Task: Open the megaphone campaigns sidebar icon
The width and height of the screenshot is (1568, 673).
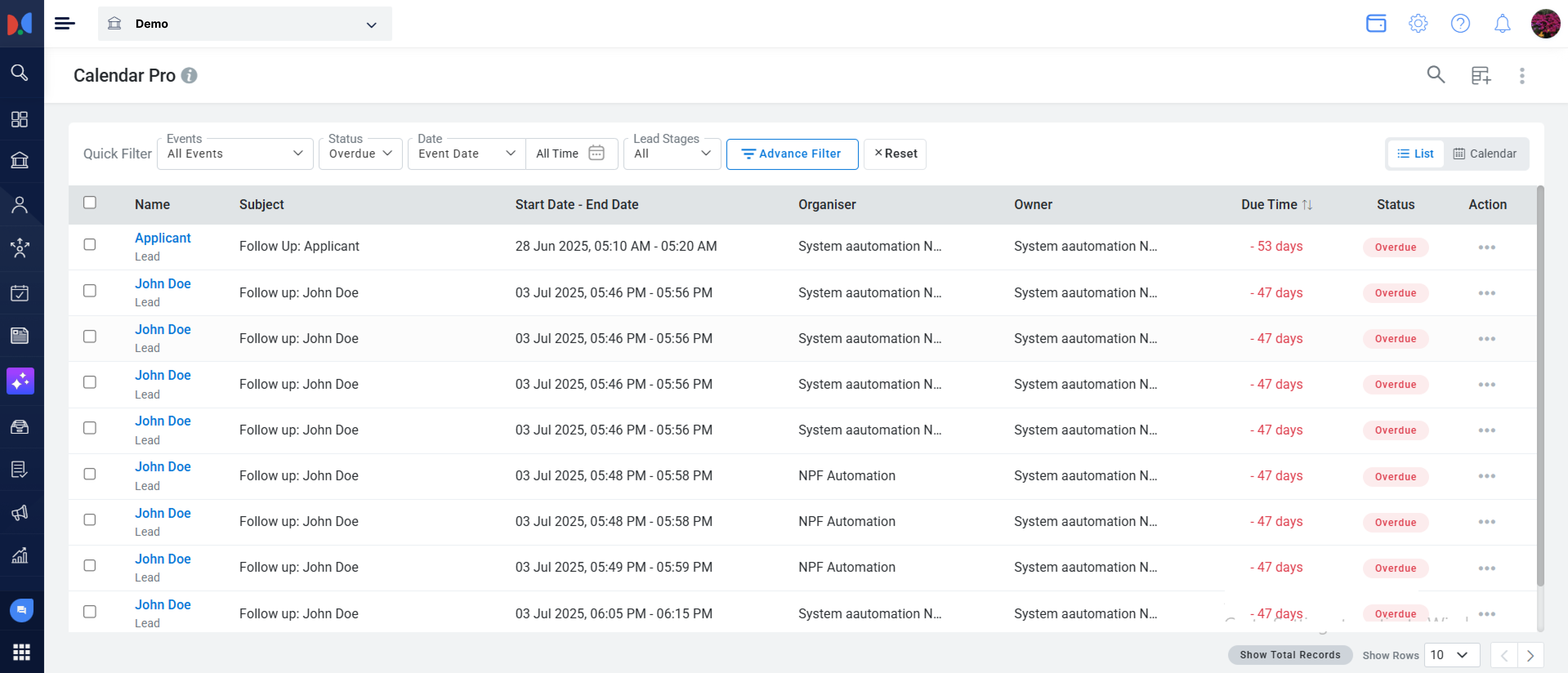Action: (20, 513)
